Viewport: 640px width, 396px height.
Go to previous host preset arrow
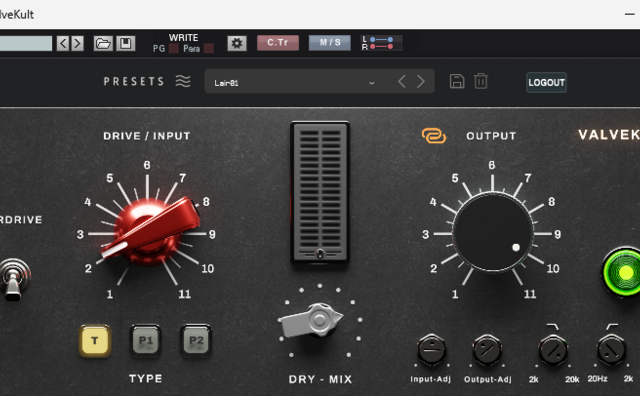pyautogui.click(x=63, y=43)
